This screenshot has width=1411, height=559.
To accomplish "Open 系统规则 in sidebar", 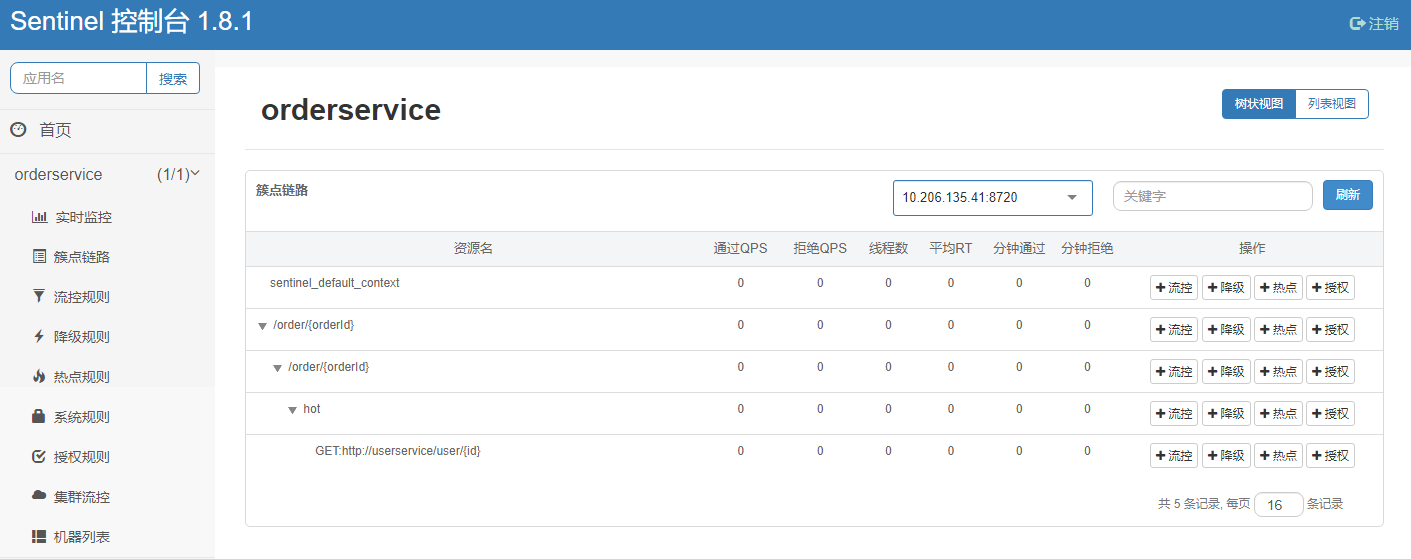I will coord(82,417).
